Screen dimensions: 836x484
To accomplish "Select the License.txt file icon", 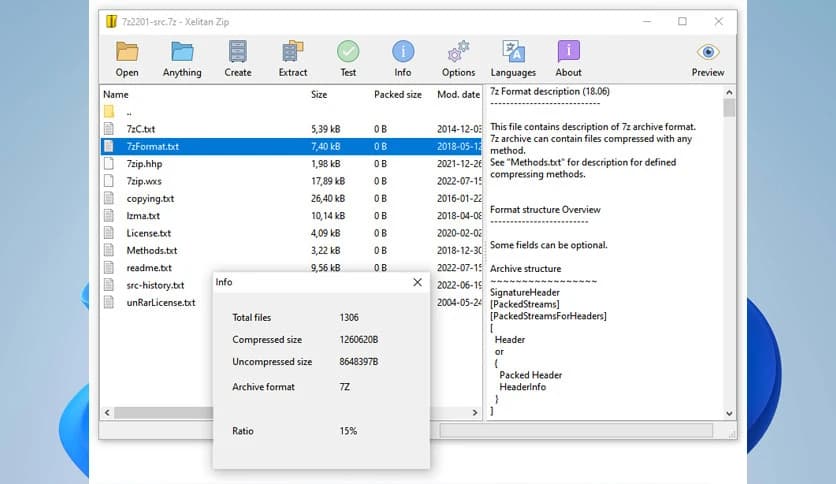I will coord(109,232).
